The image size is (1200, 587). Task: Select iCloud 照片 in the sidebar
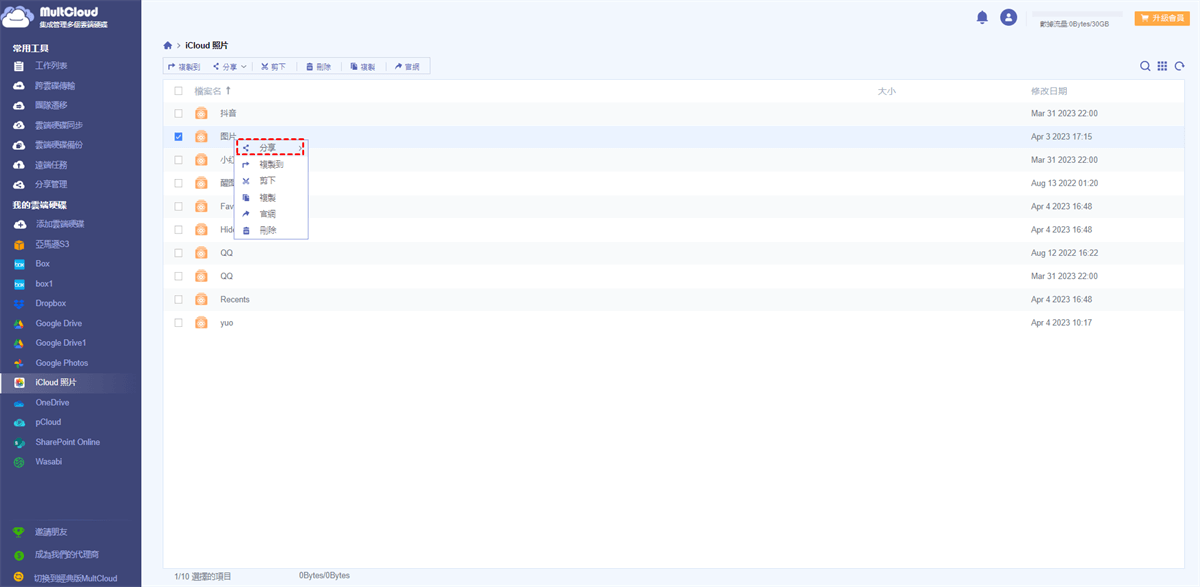pos(70,383)
